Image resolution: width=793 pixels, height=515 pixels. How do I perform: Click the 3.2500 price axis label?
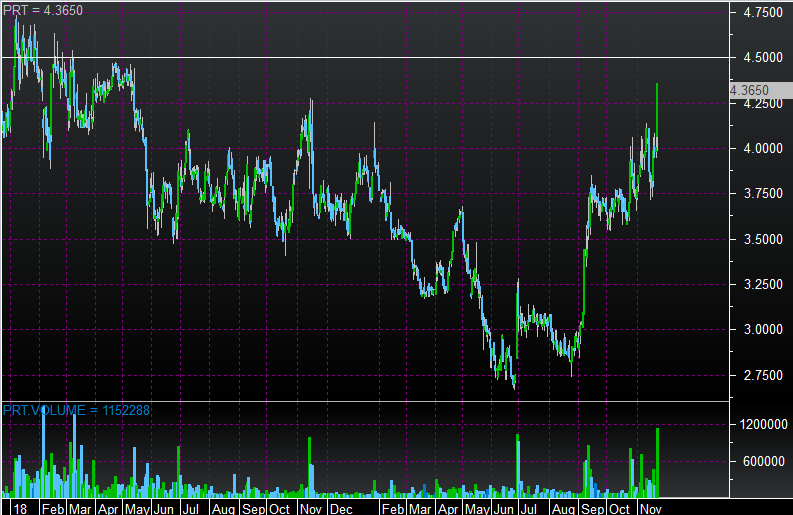point(755,285)
